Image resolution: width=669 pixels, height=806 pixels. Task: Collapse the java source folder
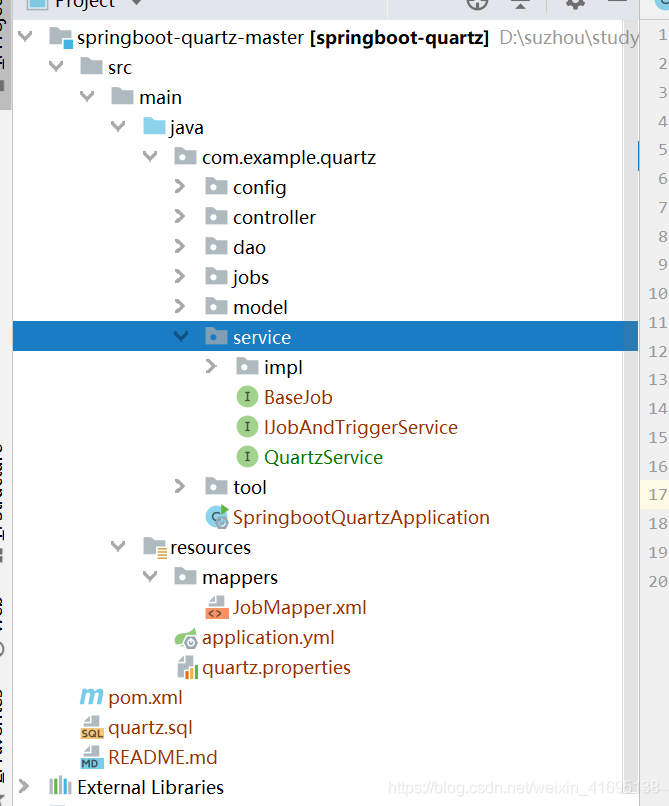(118, 126)
